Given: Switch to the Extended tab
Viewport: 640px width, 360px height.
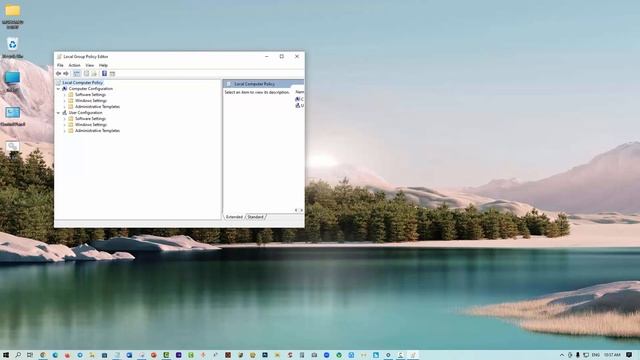Looking at the screenshot, I should pyautogui.click(x=234, y=217).
